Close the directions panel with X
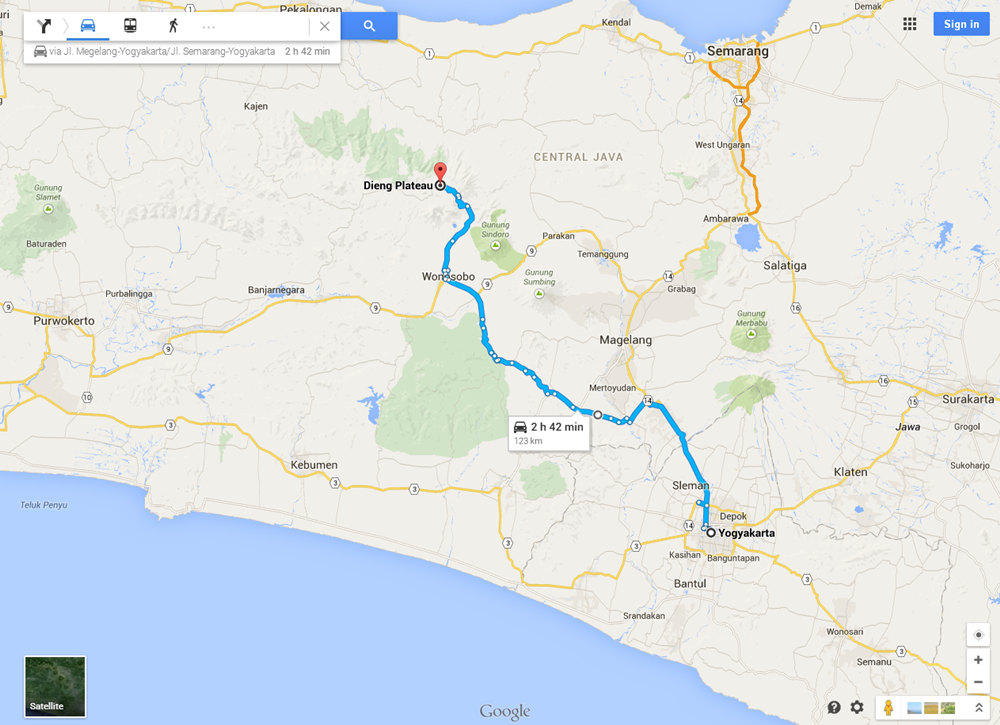Image resolution: width=1000 pixels, height=725 pixels. pos(325,26)
